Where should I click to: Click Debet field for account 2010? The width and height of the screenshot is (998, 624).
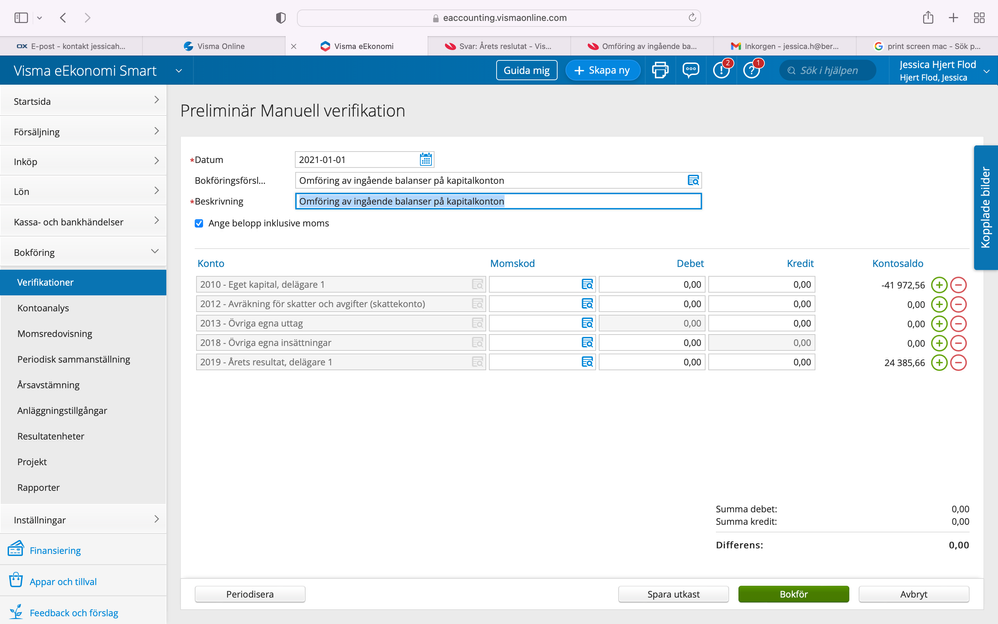click(x=652, y=285)
